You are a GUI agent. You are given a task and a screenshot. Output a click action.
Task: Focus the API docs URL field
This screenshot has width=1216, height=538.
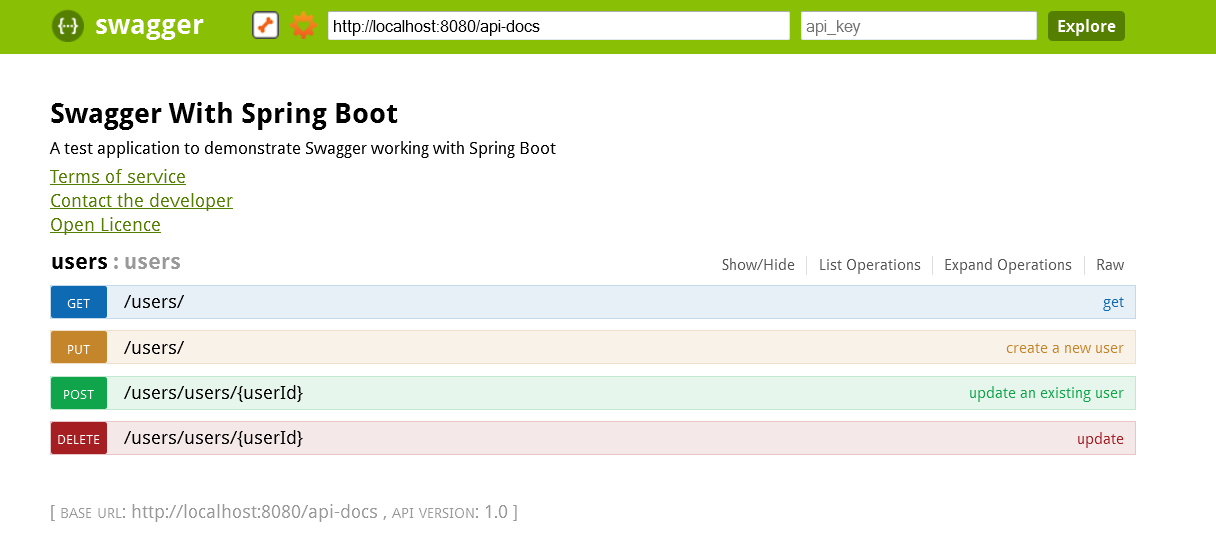click(x=559, y=26)
